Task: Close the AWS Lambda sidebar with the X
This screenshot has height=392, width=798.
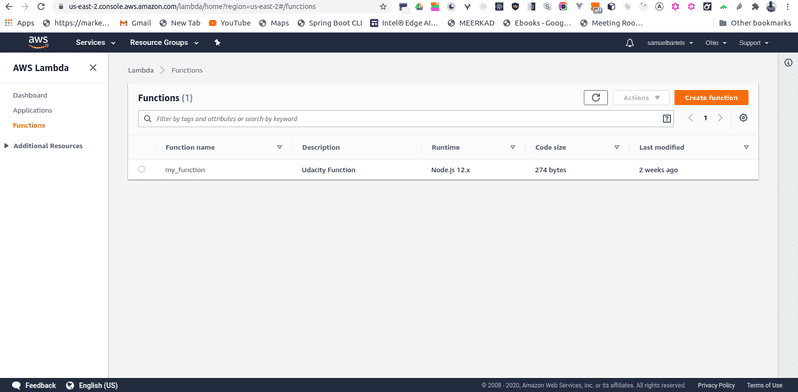Action: click(x=93, y=68)
